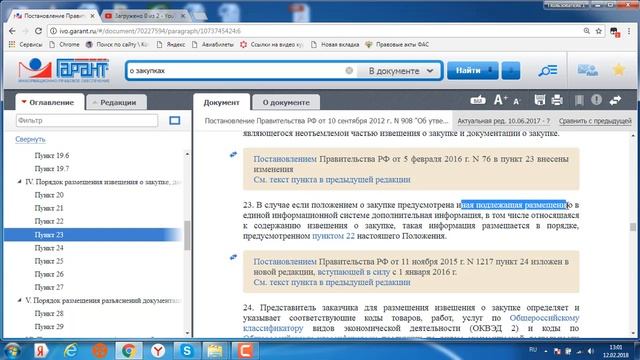Click the document vertical scrollbar thumb
This screenshot has height=360, width=640.
633,227
